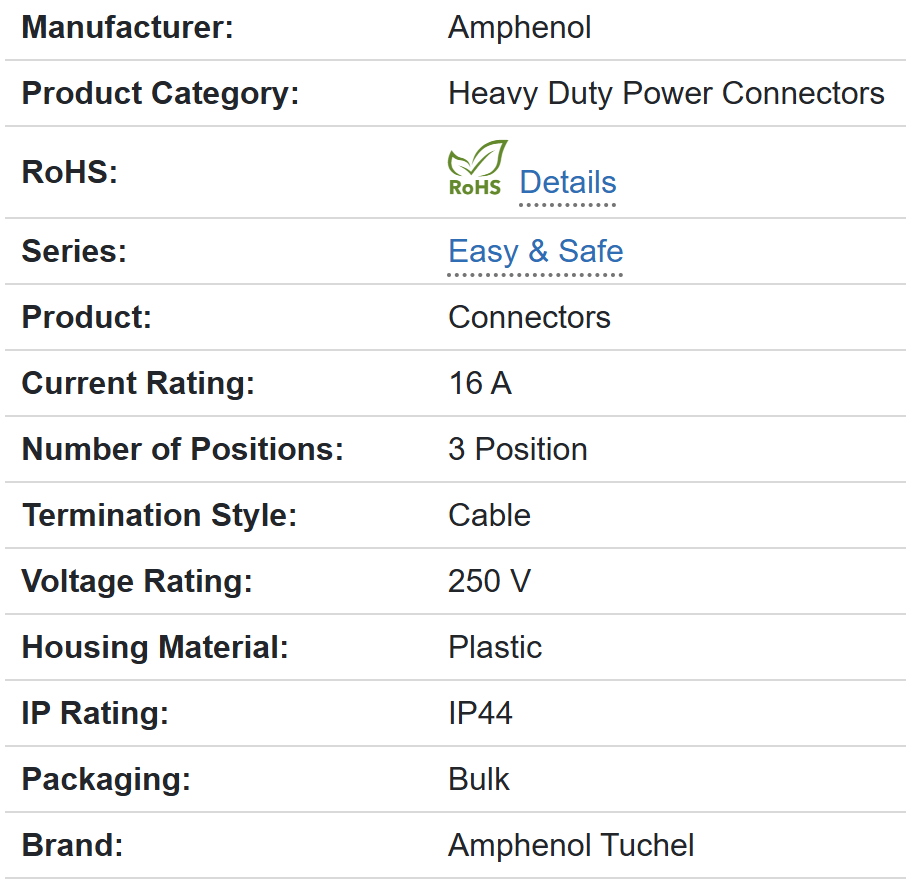Image resolution: width=906 pixels, height=882 pixels.
Task: Click the Series label
Action: click(x=74, y=251)
